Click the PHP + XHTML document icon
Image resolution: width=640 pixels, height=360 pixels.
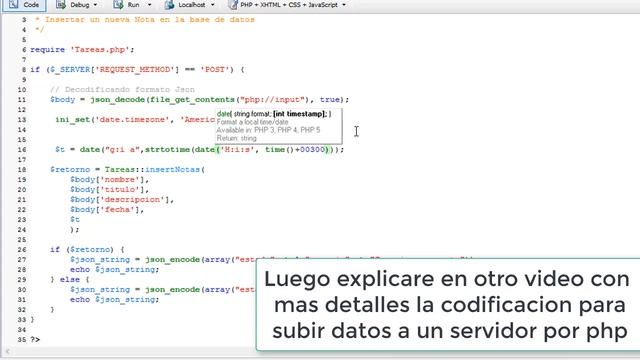(233, 5)
